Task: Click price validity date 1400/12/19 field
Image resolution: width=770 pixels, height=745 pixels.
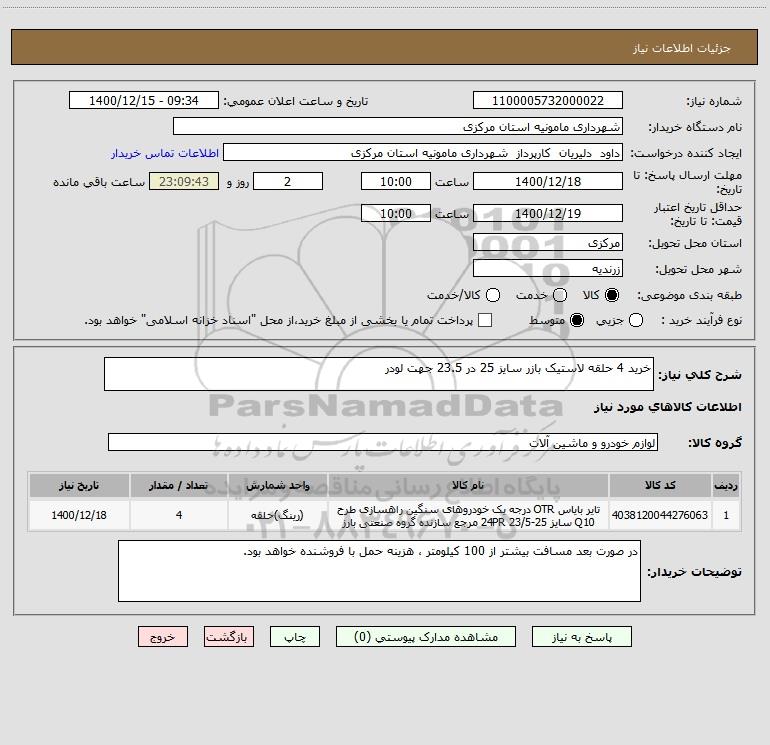Action: (548, 214)
